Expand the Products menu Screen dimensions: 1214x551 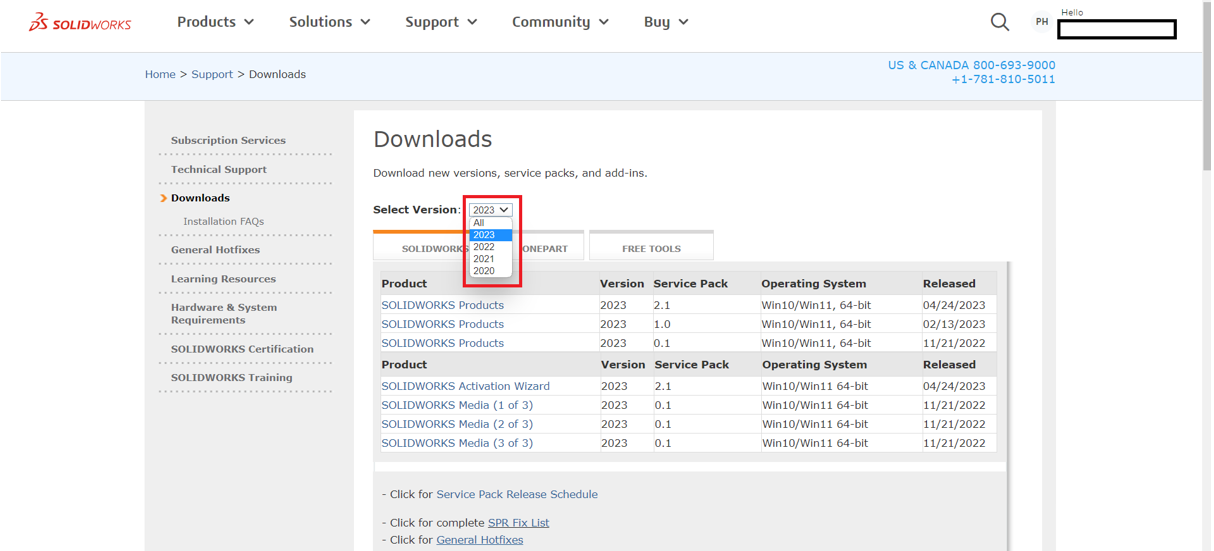(215, 22)
